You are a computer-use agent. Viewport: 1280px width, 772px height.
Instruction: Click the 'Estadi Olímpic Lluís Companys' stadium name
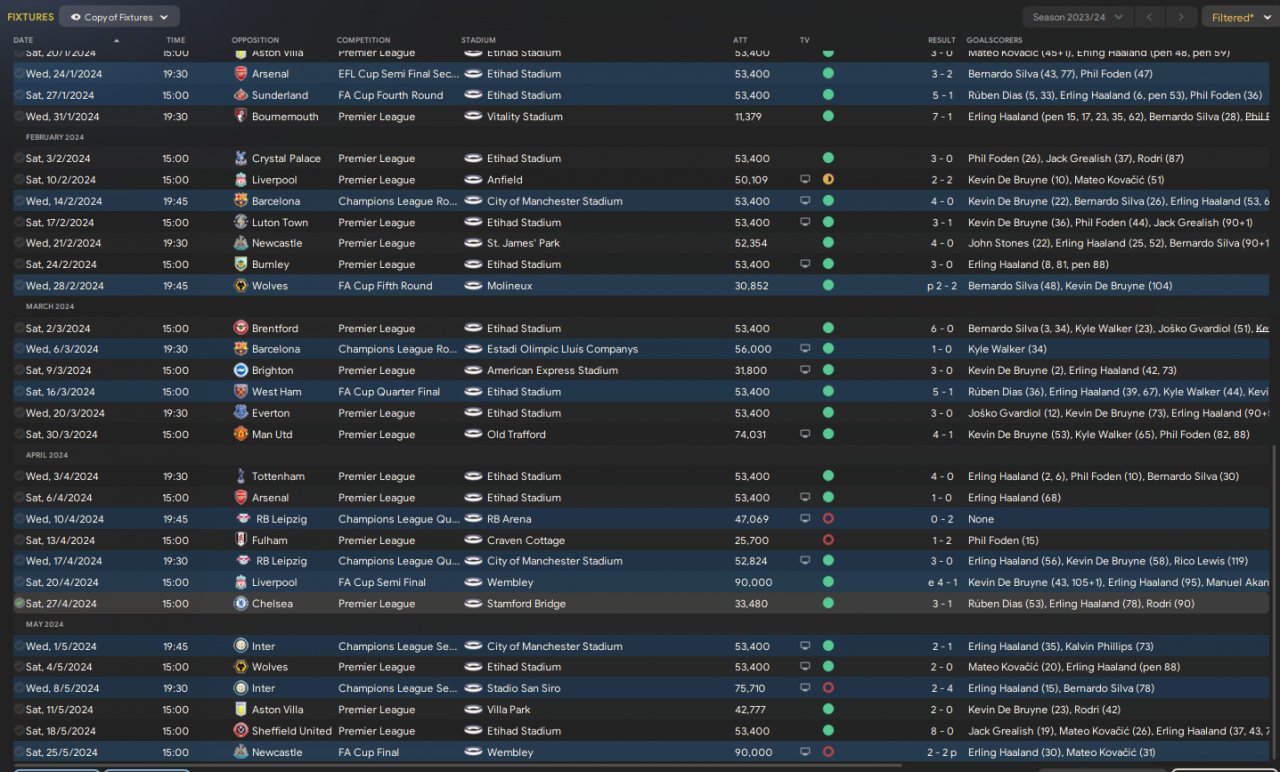pos(562,349)
